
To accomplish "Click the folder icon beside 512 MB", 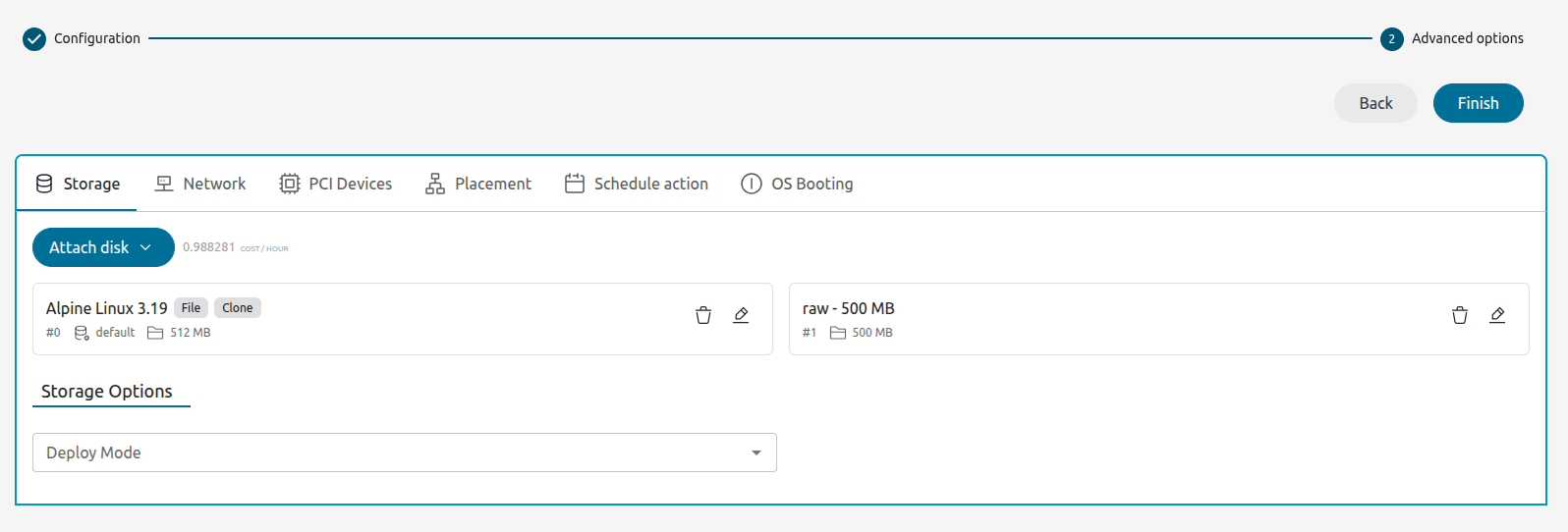I will (x=155, y=333).
